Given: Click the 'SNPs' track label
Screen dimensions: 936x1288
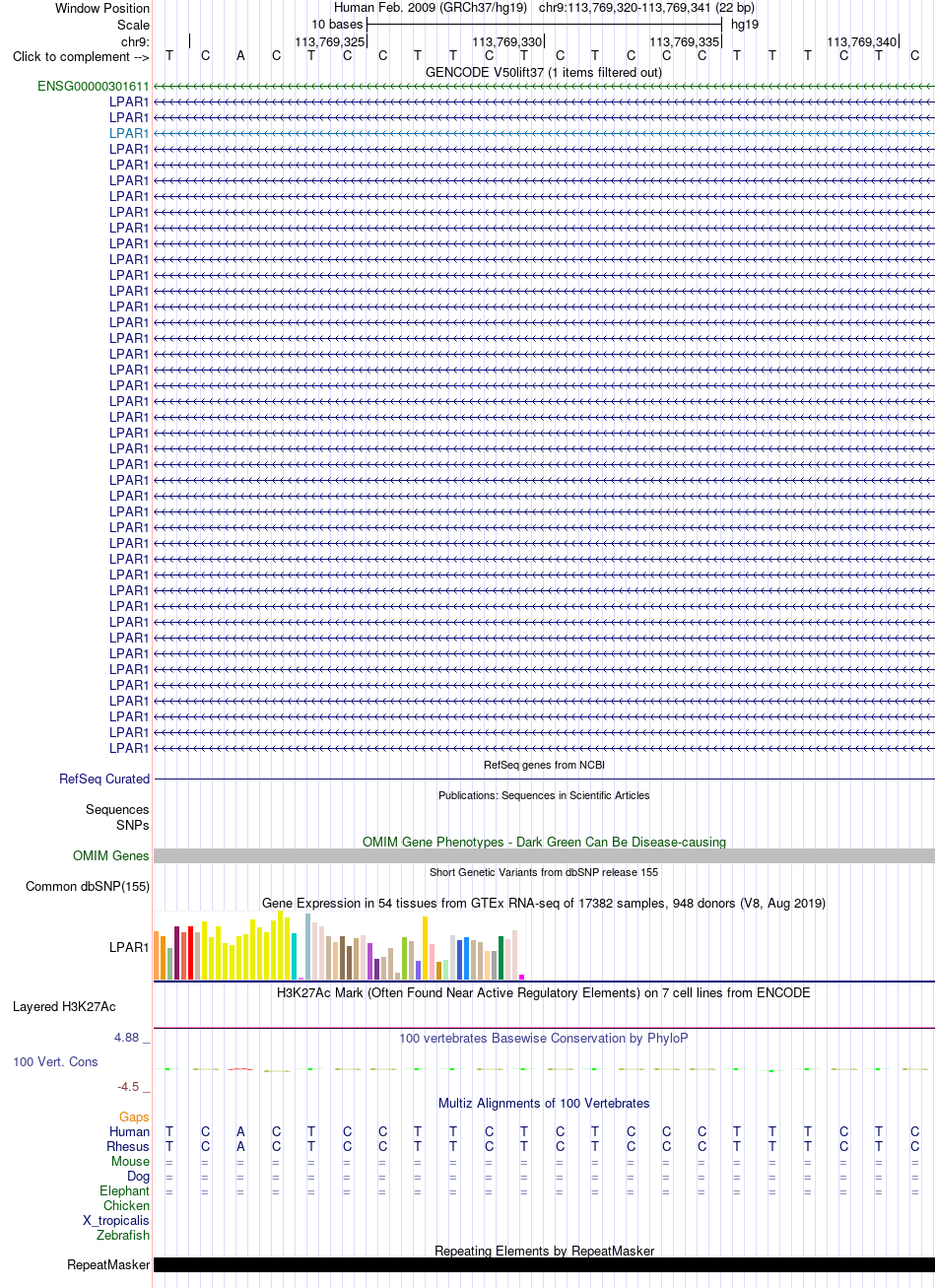Looking at the screenshot, I should [133, 824].
